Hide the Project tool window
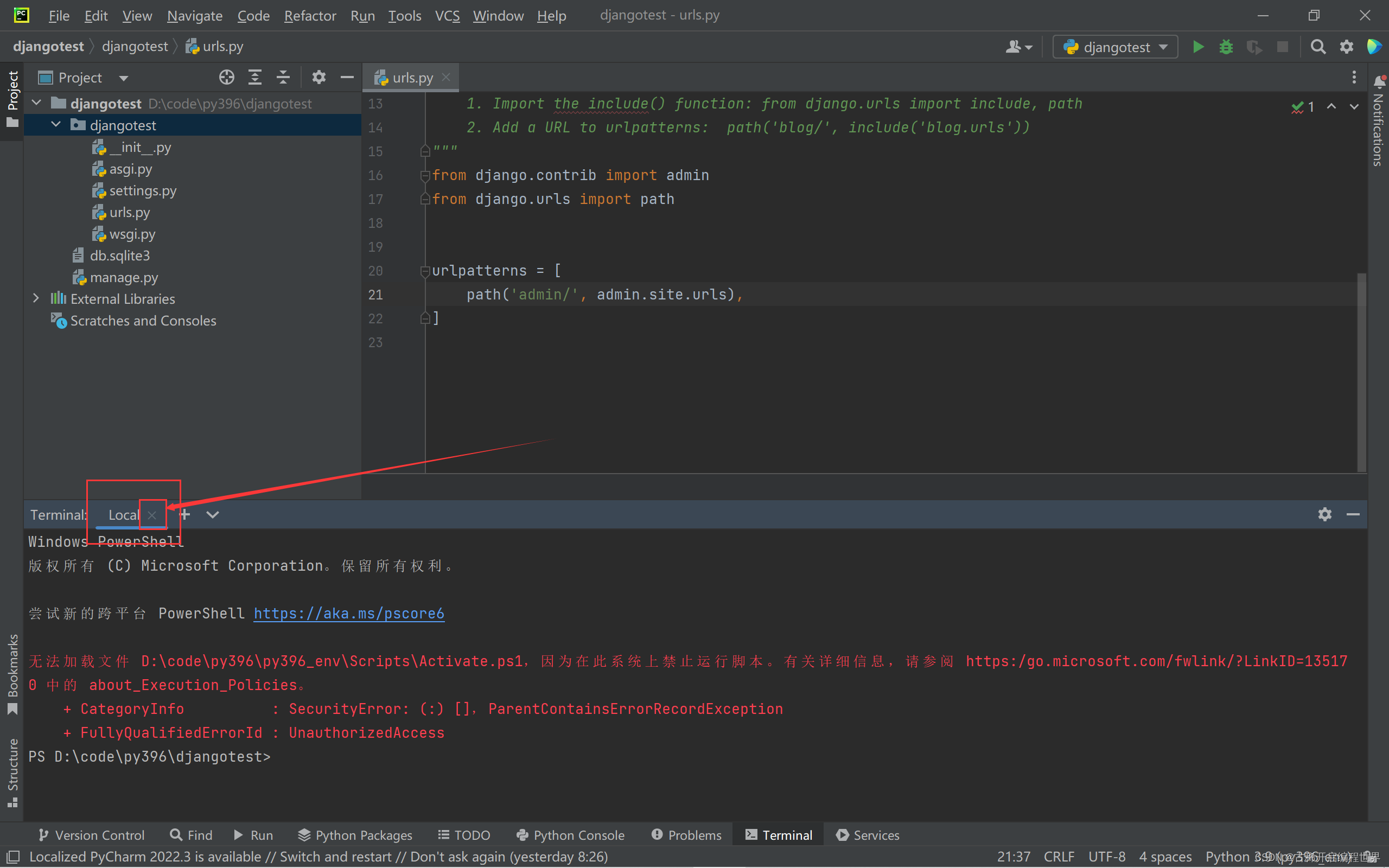This screenshot has width=1389, height=868. (347, 77)
